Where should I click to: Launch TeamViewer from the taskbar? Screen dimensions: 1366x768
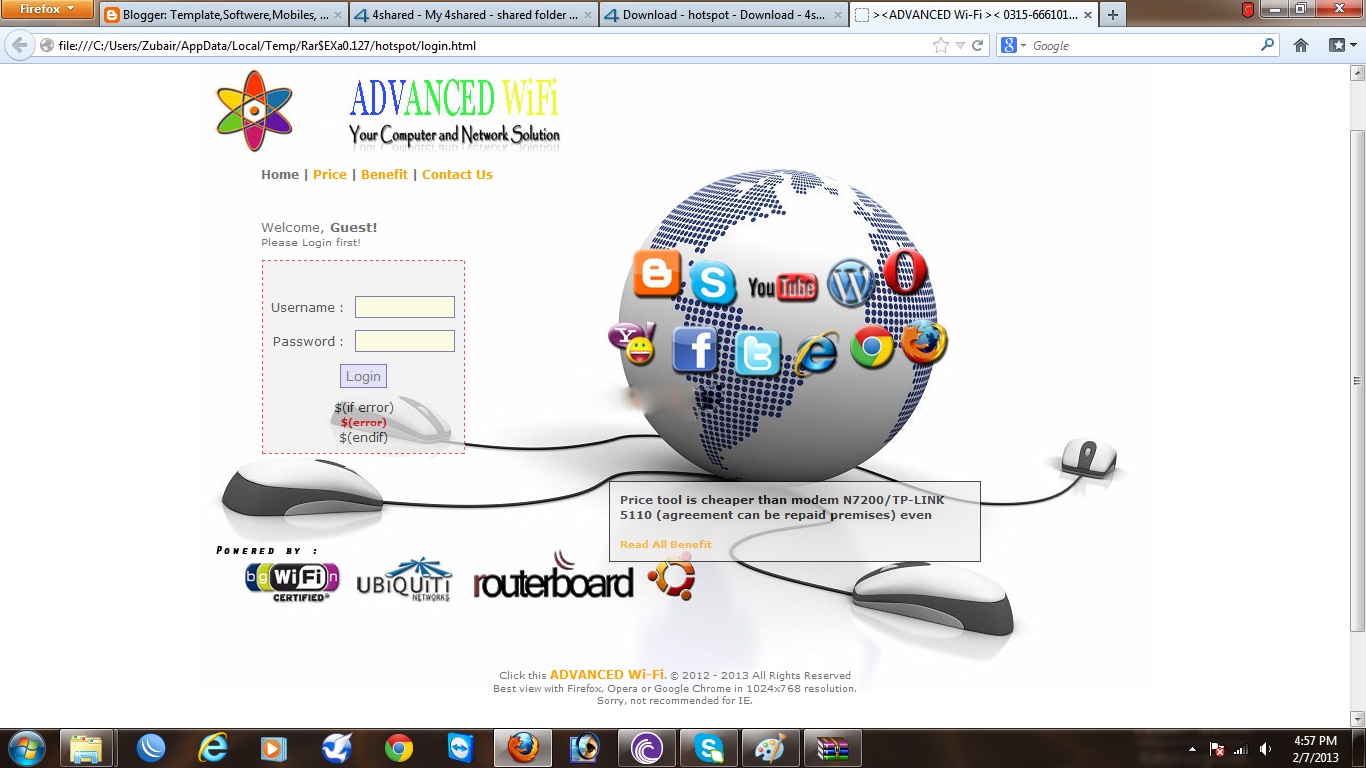click(x=461, y=748)
